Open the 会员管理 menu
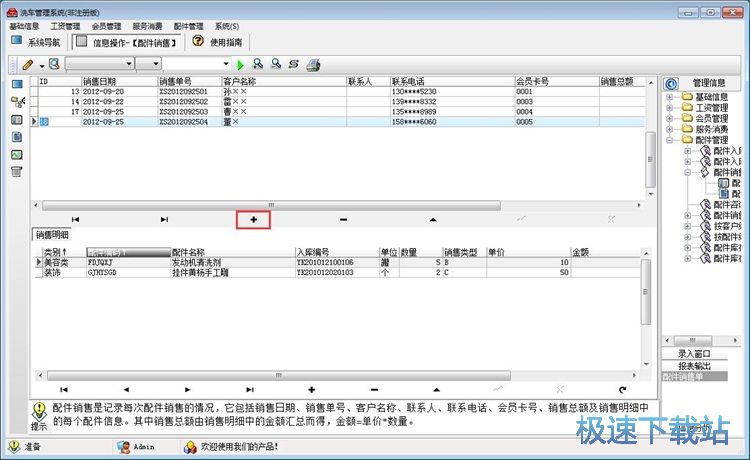The height and width of the screenshot is (460, 750). coord(106,26)
